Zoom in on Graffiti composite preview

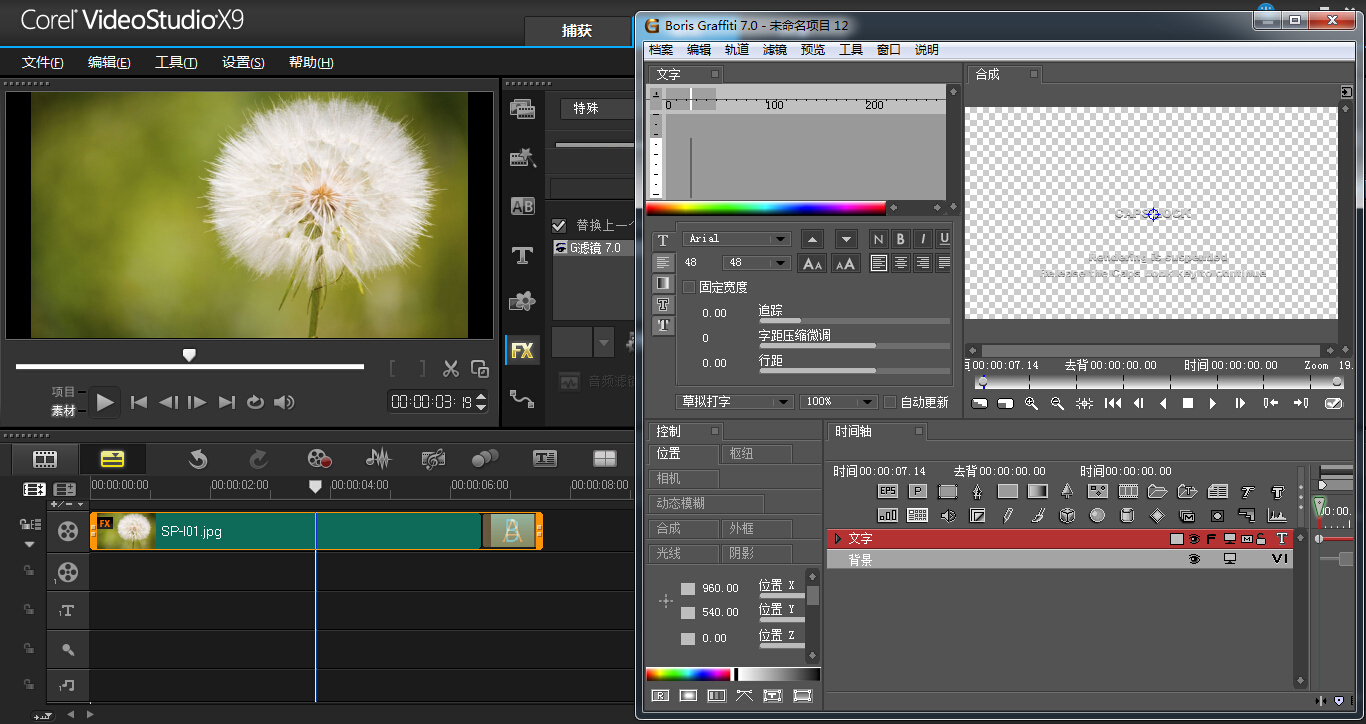pos(1032,403)
